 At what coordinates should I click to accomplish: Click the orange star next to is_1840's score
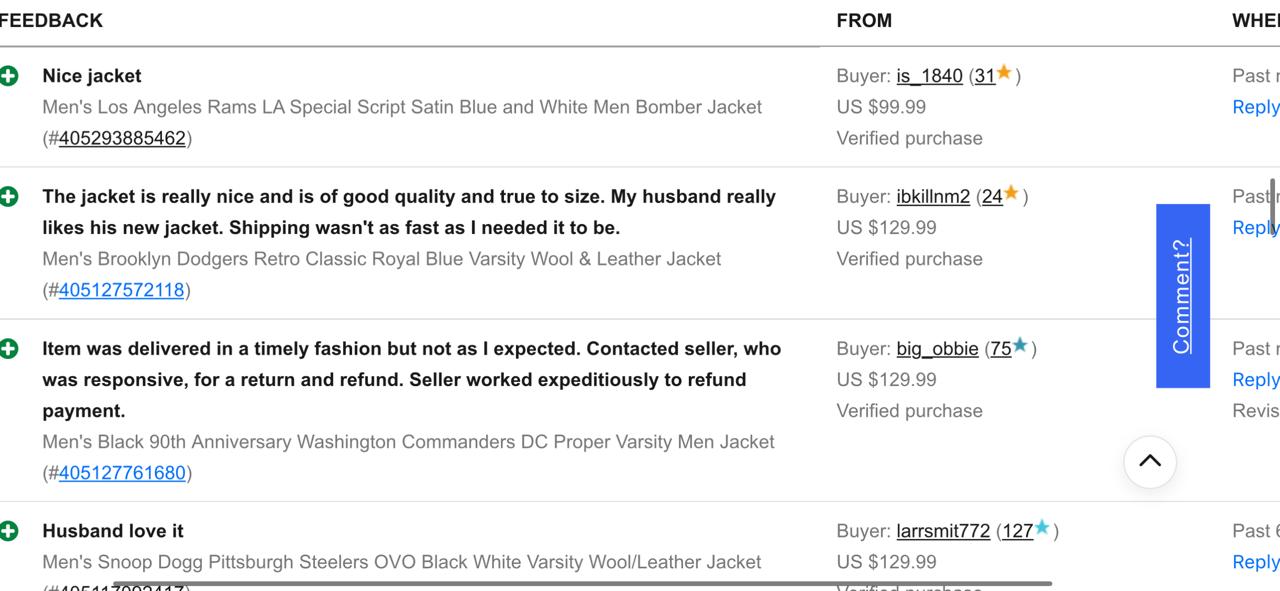point(1004,73)
